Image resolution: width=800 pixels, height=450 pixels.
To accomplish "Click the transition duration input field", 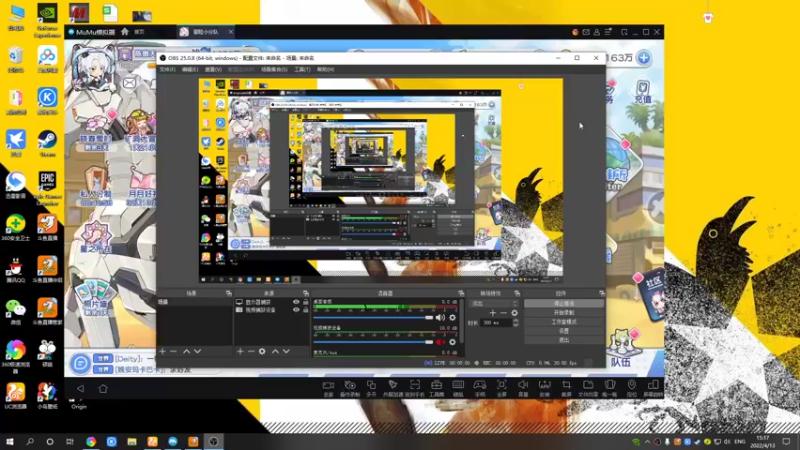I will [x=496, y=322].
